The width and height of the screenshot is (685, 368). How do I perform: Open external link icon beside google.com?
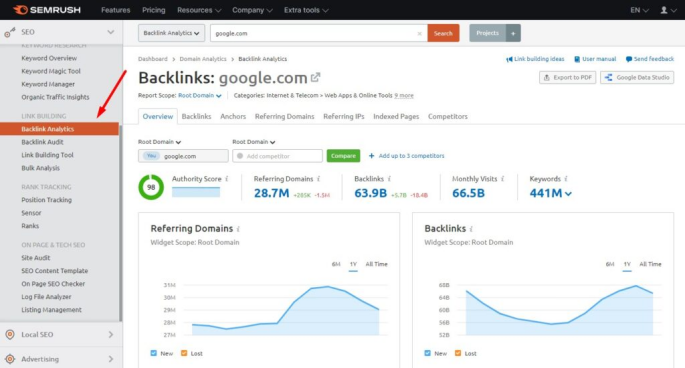(315, 78)
